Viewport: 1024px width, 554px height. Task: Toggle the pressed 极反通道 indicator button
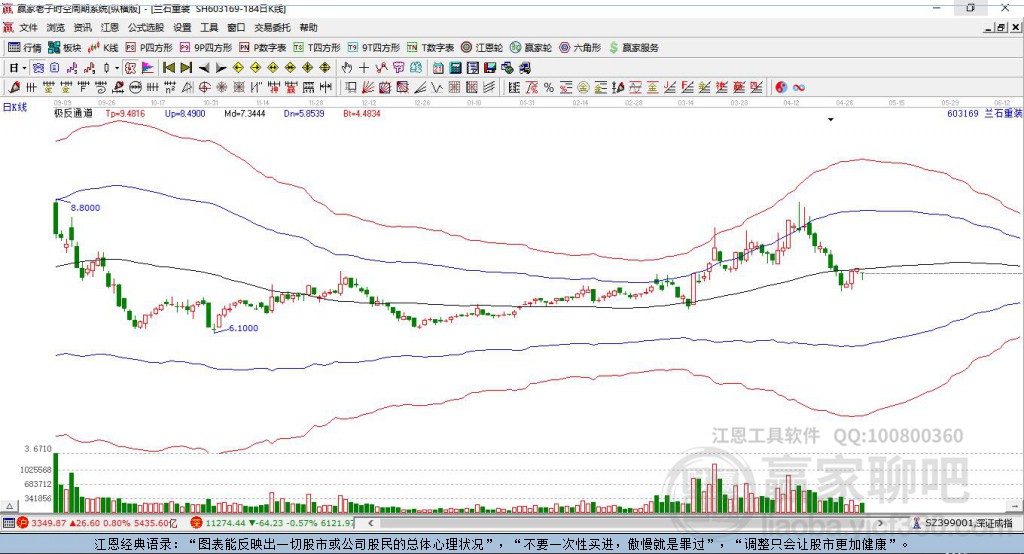point(131,68)
